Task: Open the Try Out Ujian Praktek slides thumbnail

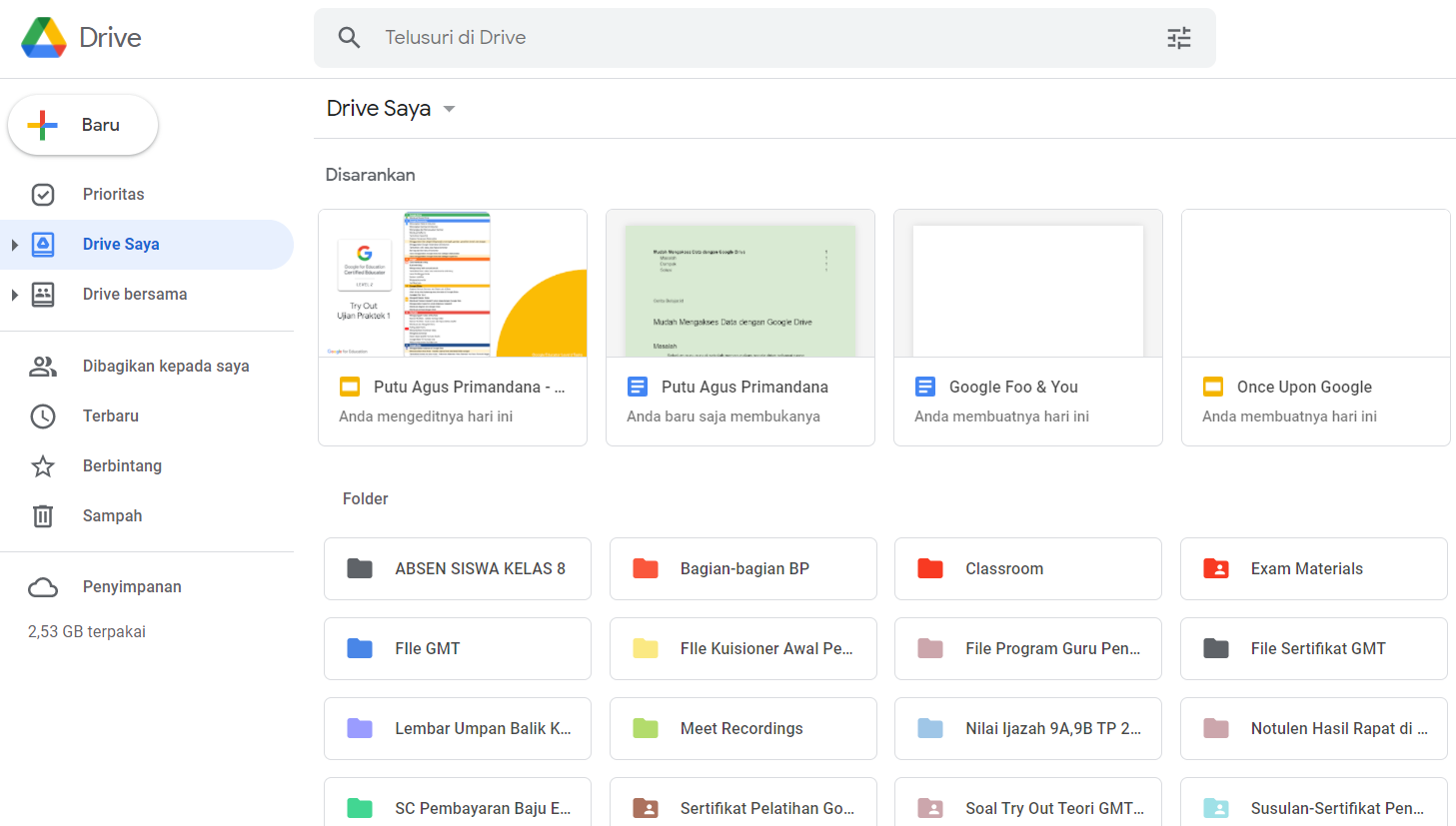Action: click(x=453, y=284)
